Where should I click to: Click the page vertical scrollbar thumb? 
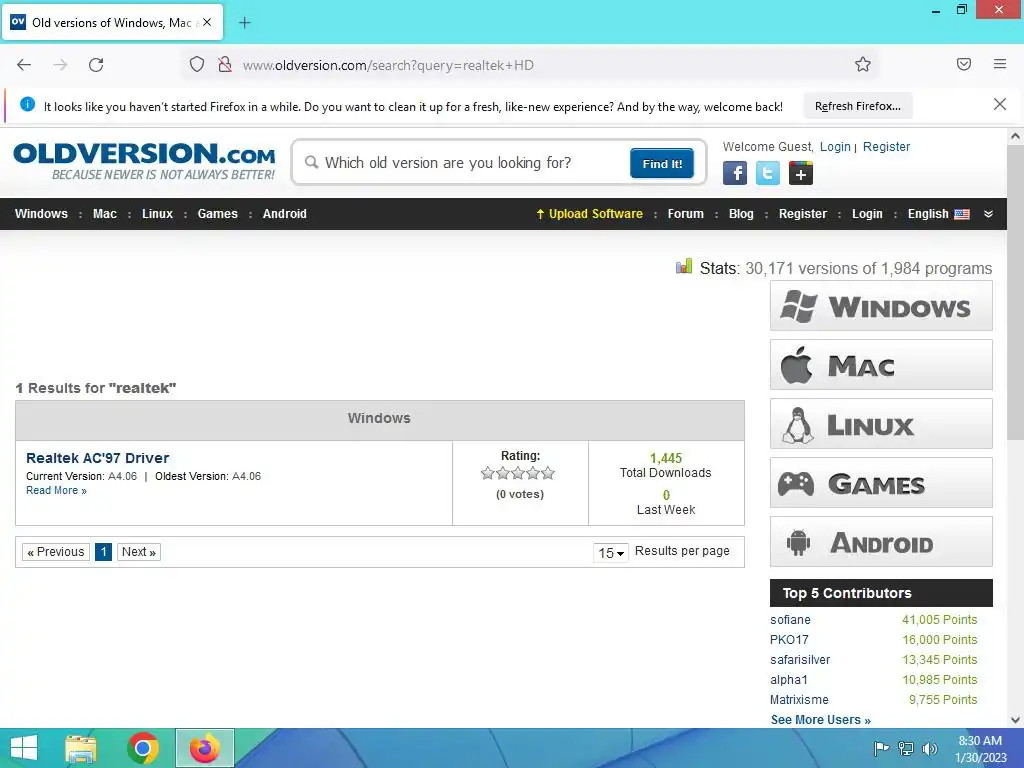(1015, 292)
